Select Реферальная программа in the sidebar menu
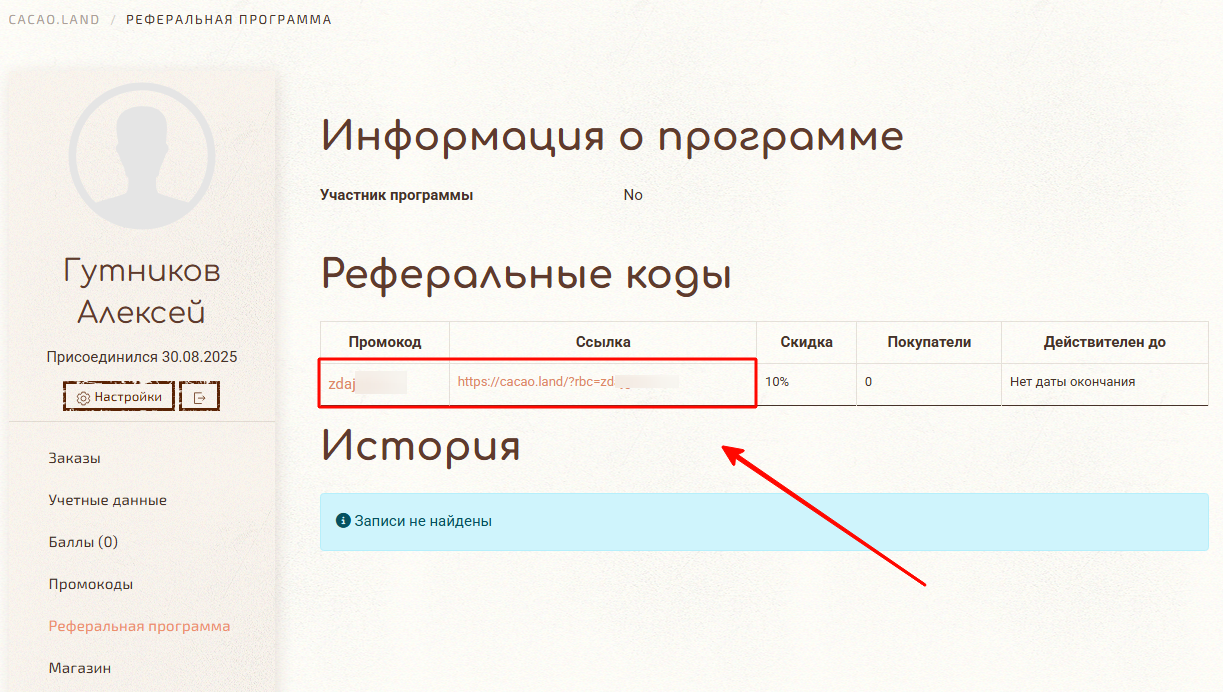This screenshot has width=1223, height=692. [139, 626]
